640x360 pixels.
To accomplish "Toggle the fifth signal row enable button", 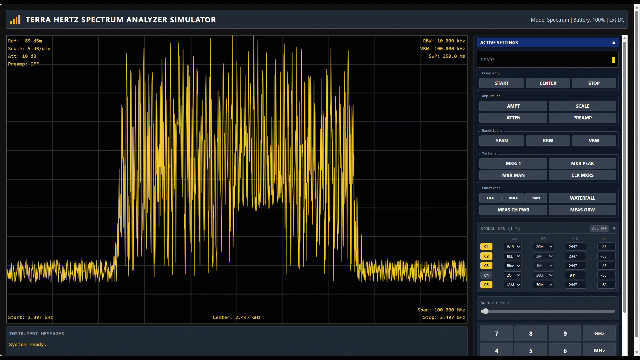I will click(486, 285).
